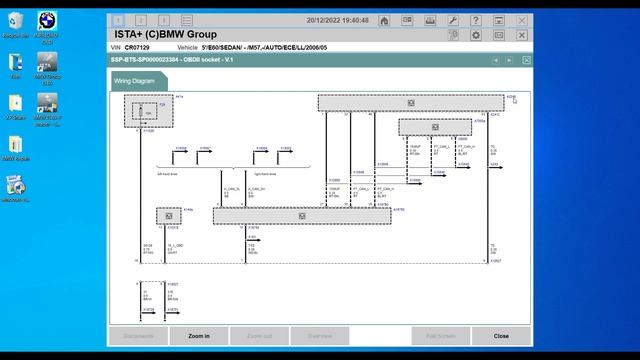640x360 pixels.
Task: Click the top A248 module box in diagram
Action: (x=411, y=103)
